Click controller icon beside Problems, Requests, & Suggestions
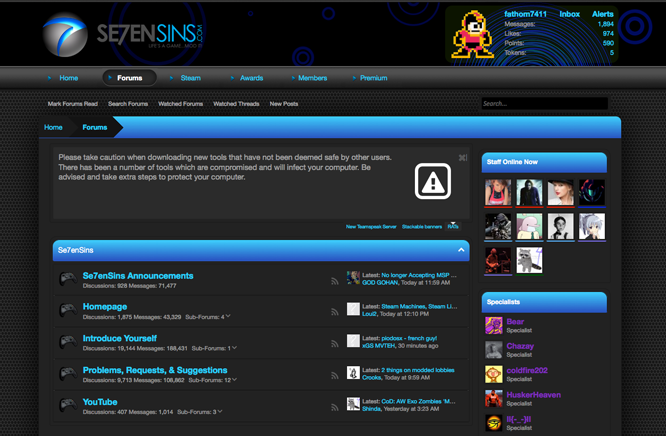666x436 pixels. pyautogui.click(x=68, y=374)
